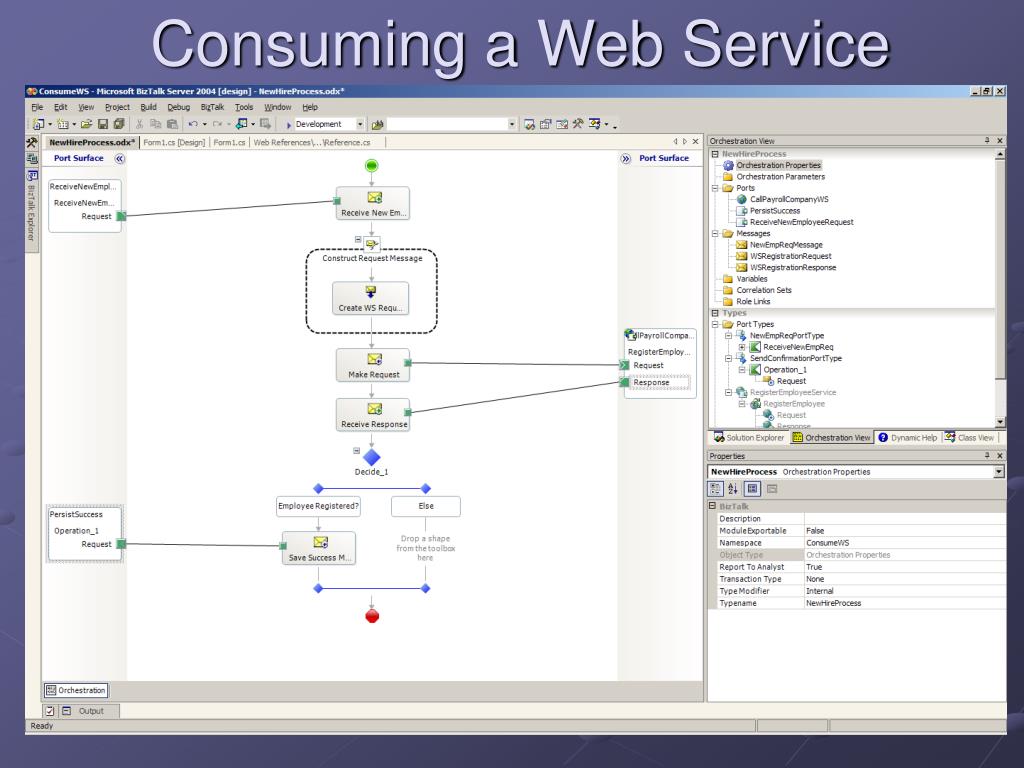Select the Correlation Sets folder
Viewport: 1024px width, 768px height.
tap(757, 290)
